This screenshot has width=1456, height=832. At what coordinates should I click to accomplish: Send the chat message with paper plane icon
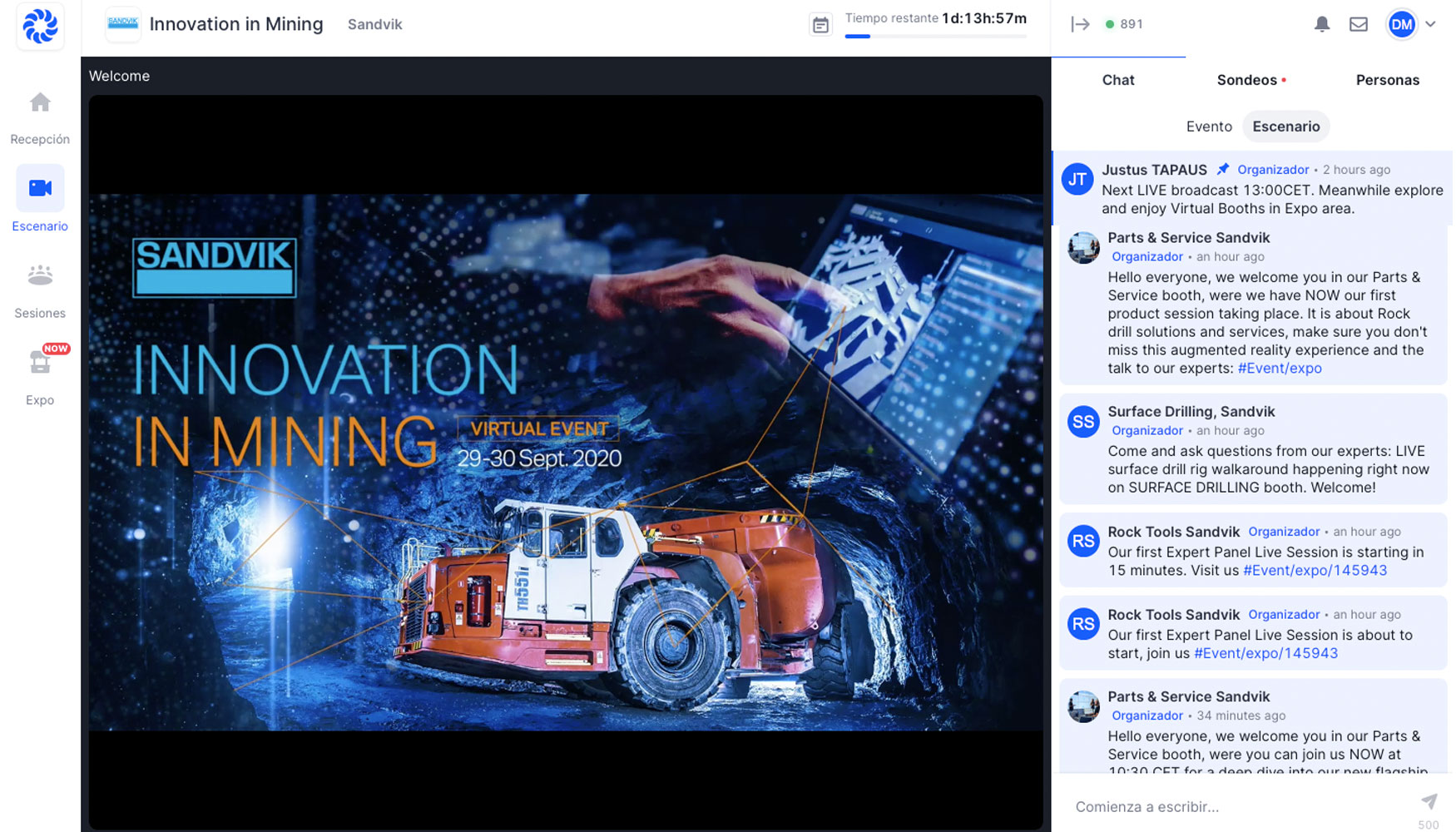click(1429, 801)
